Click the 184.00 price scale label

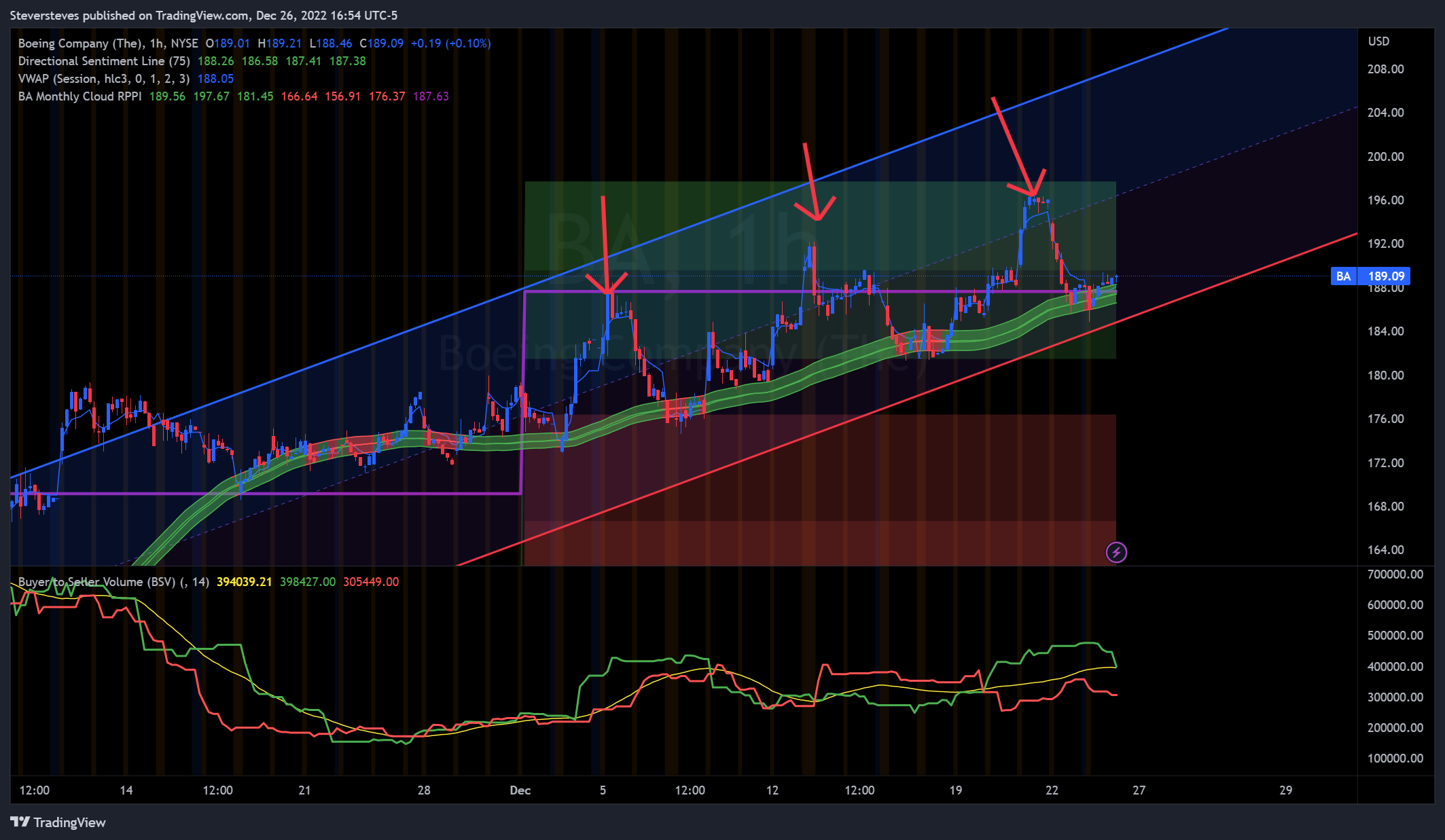pyautogui.click(x=1385, y=331)
